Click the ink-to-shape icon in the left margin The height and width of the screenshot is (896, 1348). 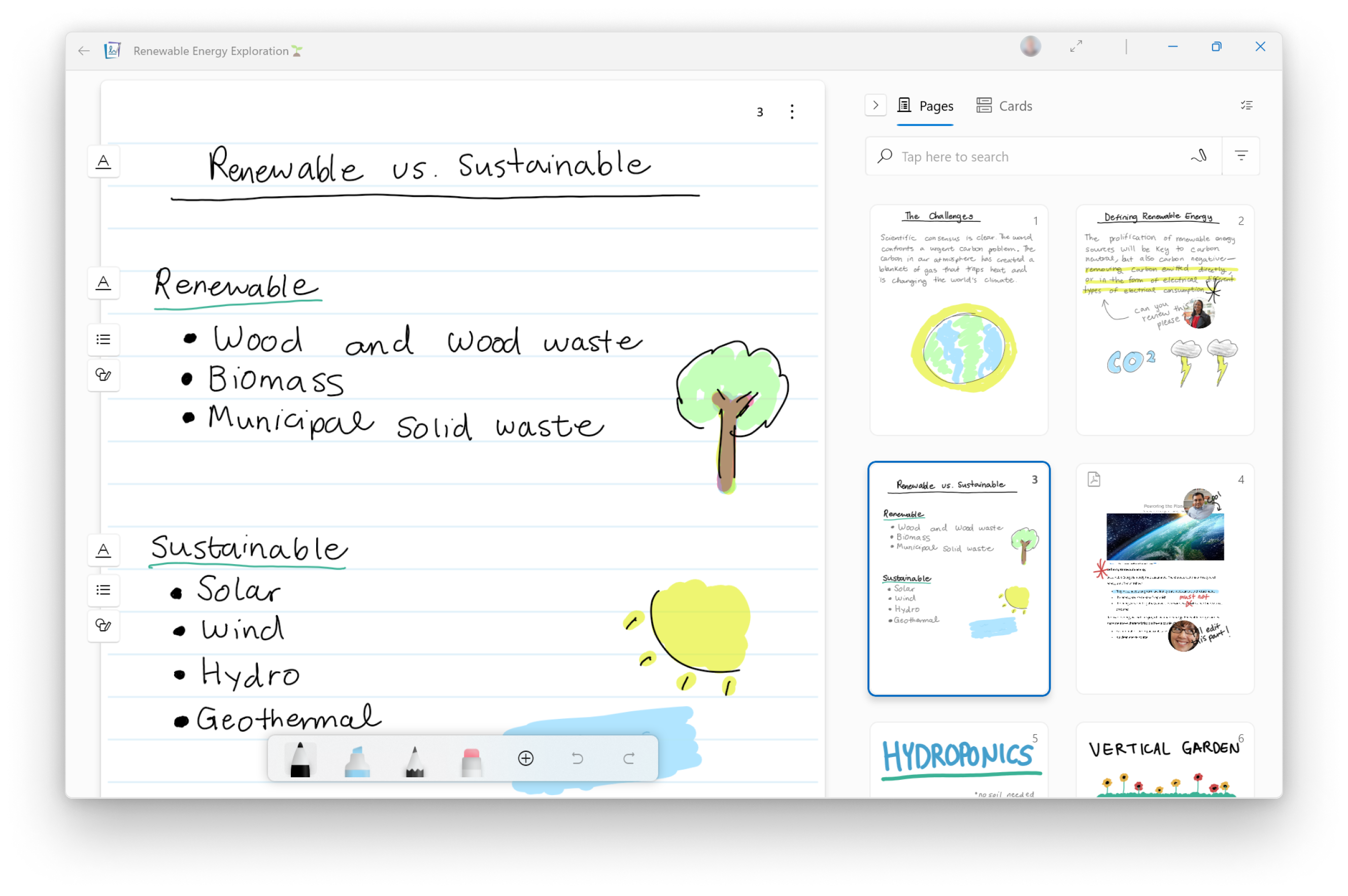click(104, 375)
